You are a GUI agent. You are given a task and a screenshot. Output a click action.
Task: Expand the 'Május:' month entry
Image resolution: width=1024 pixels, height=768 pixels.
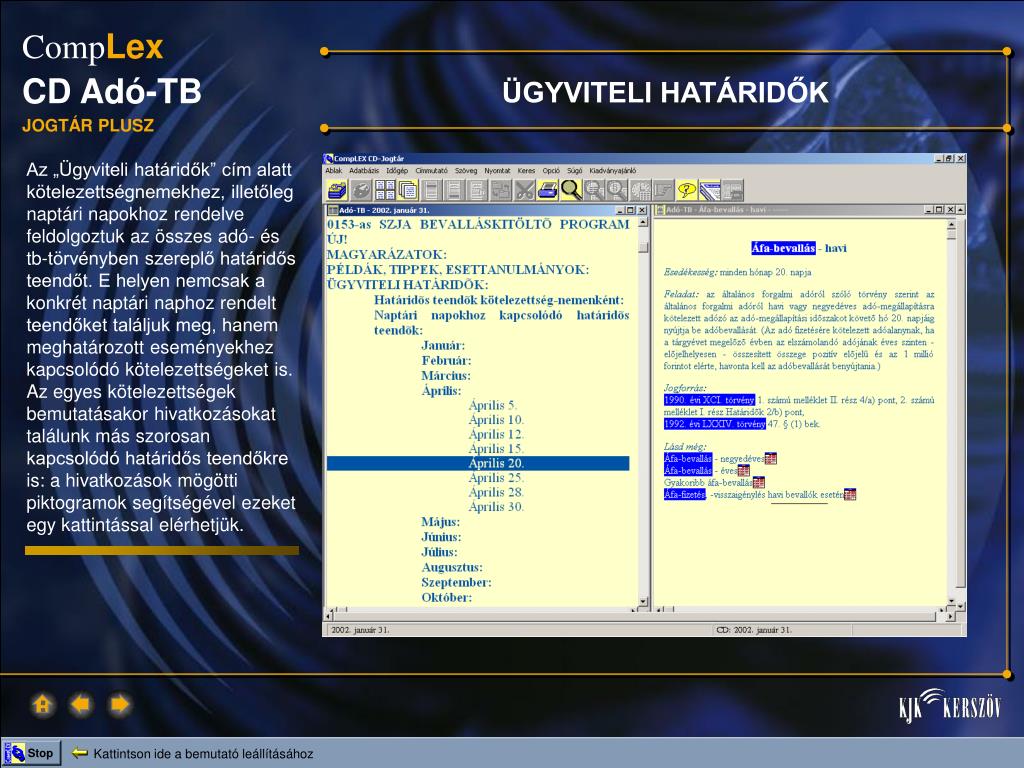coord(441,522)
